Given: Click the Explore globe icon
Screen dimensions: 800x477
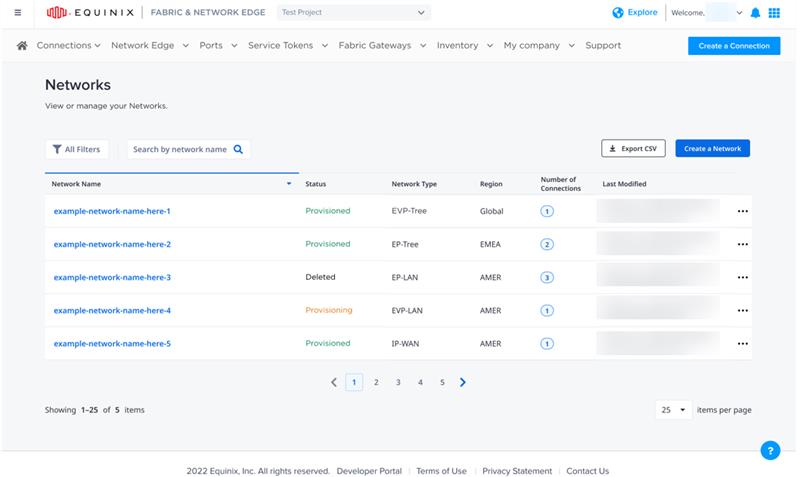Looking at the screenshot, I should (x=618, y=13).
